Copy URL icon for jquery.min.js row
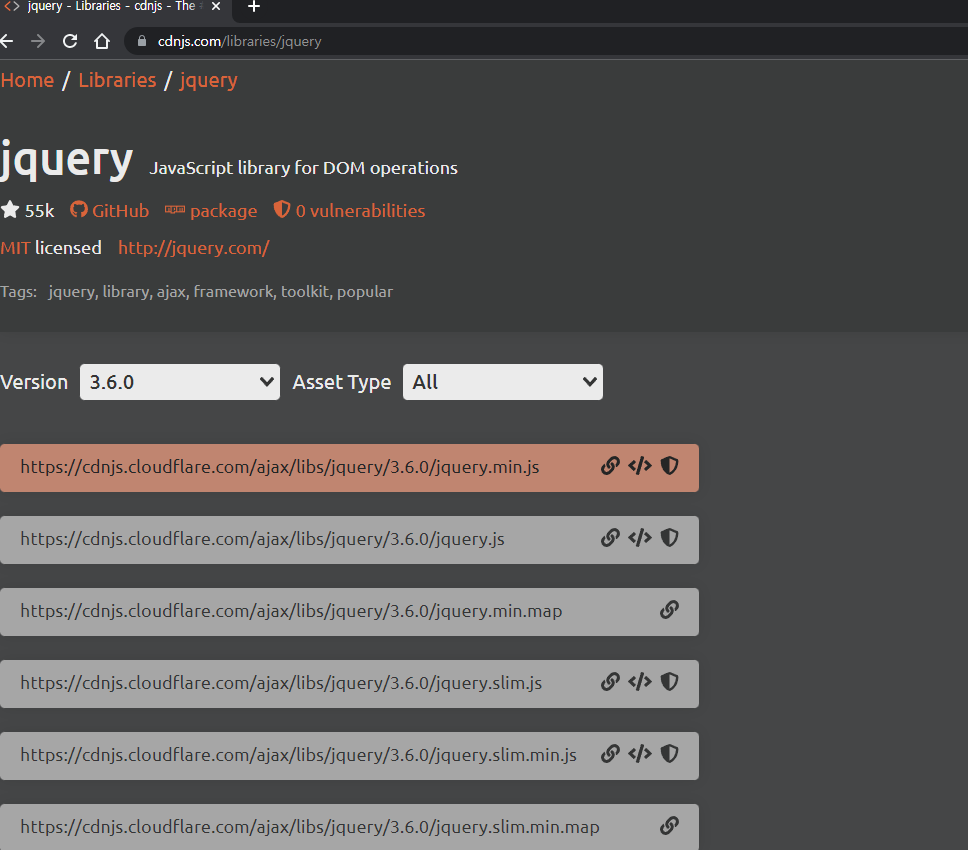968x850 pixels. pos(610,466)
